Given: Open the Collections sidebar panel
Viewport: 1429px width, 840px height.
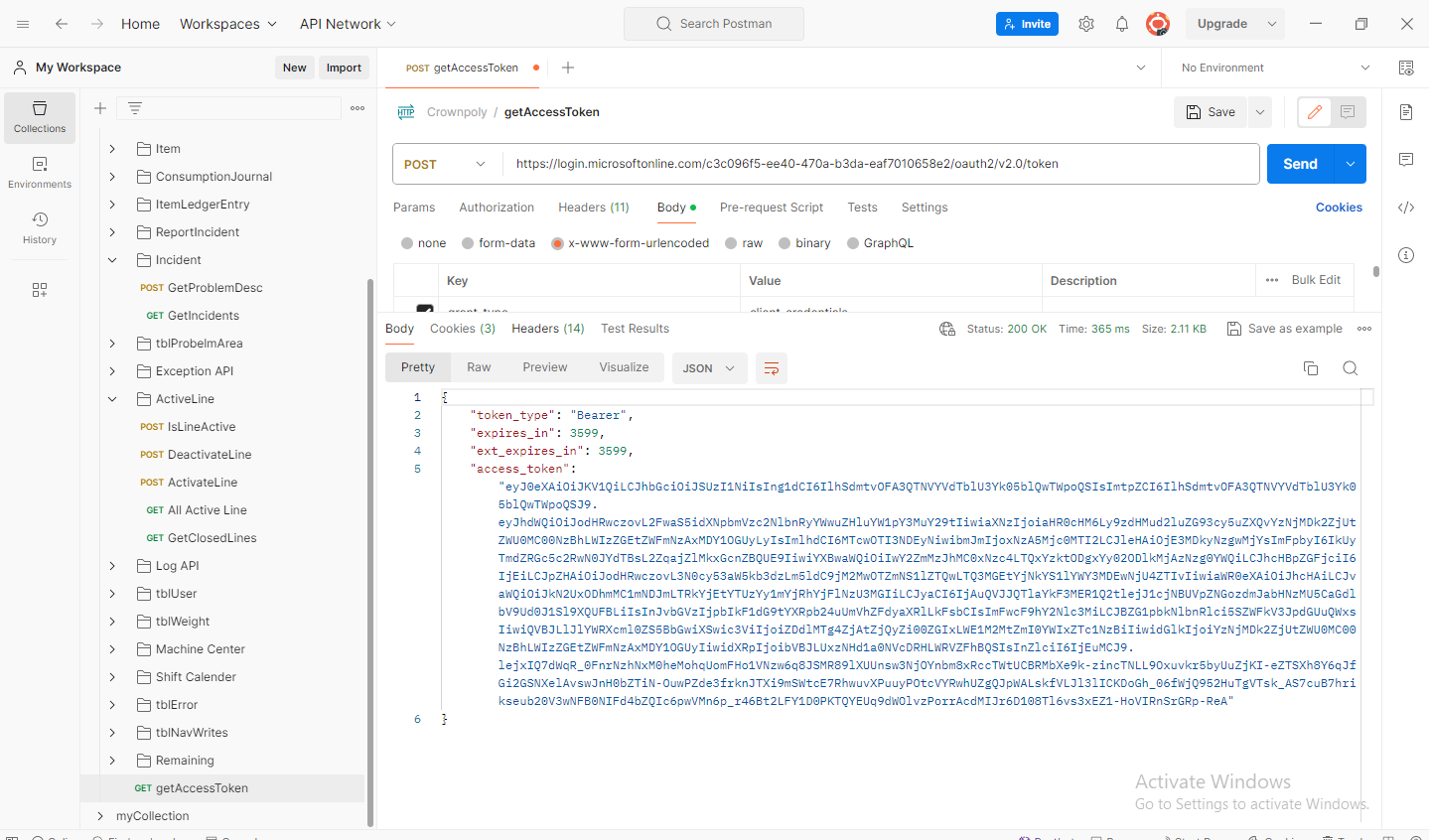Looking at the screenshot, I should [x=39, y=117].
